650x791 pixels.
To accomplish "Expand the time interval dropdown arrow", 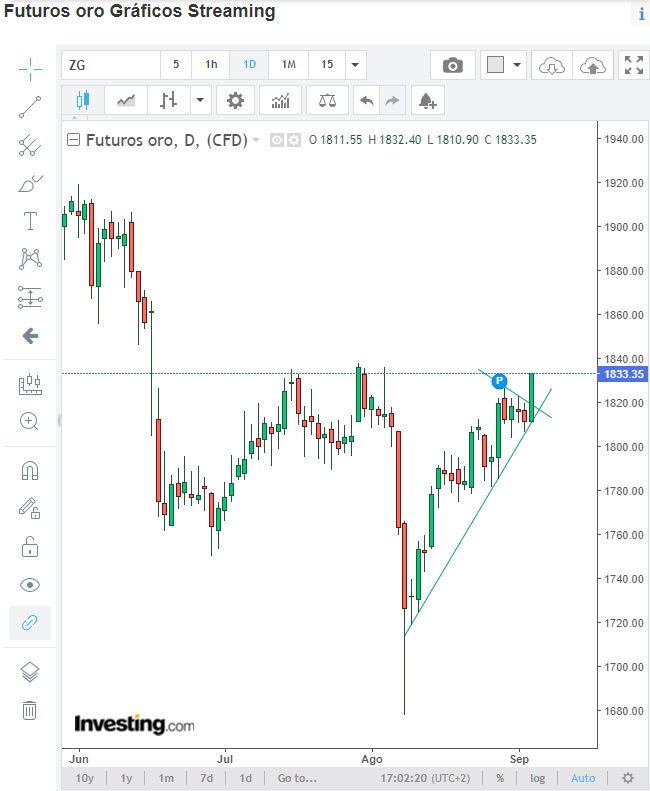I will 355,65.
